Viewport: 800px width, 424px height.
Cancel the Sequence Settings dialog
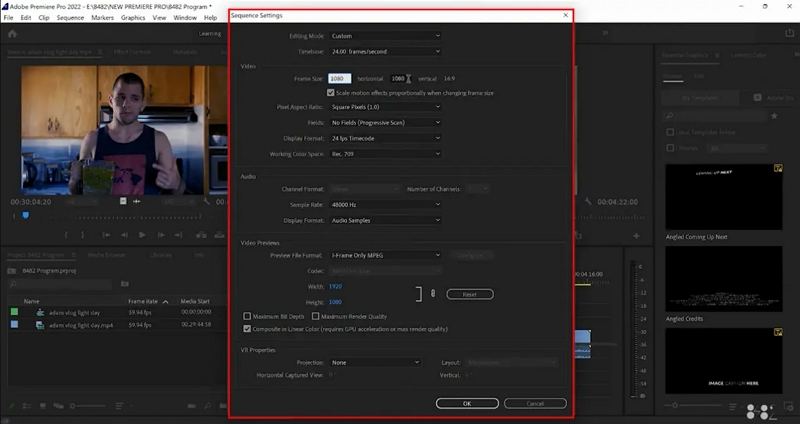535,404
